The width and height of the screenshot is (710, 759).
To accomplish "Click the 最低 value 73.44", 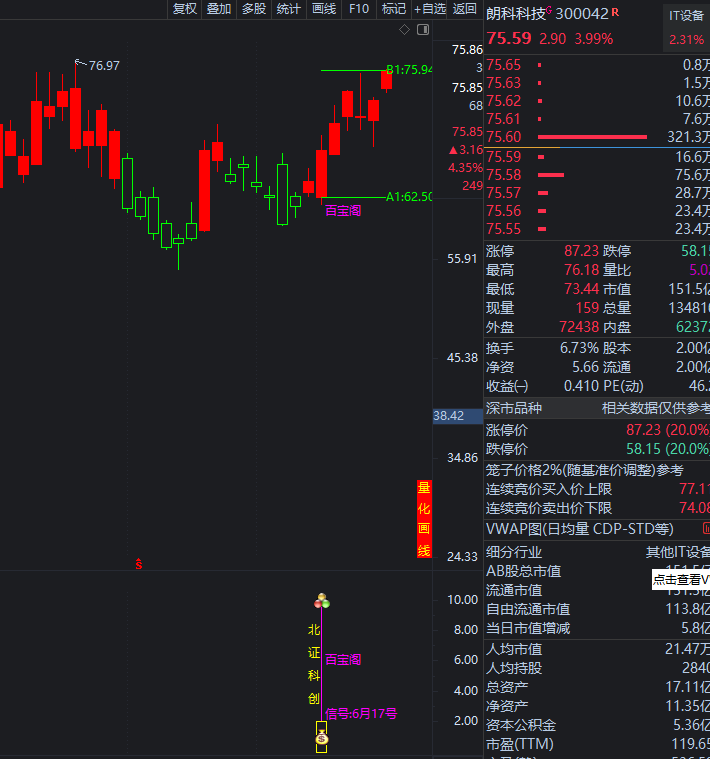I will coord(581,289).
